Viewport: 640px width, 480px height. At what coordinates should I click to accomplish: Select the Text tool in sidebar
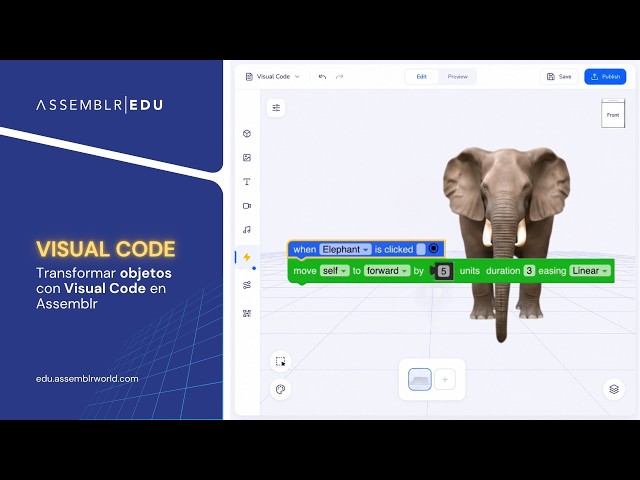tap(247, 182)
